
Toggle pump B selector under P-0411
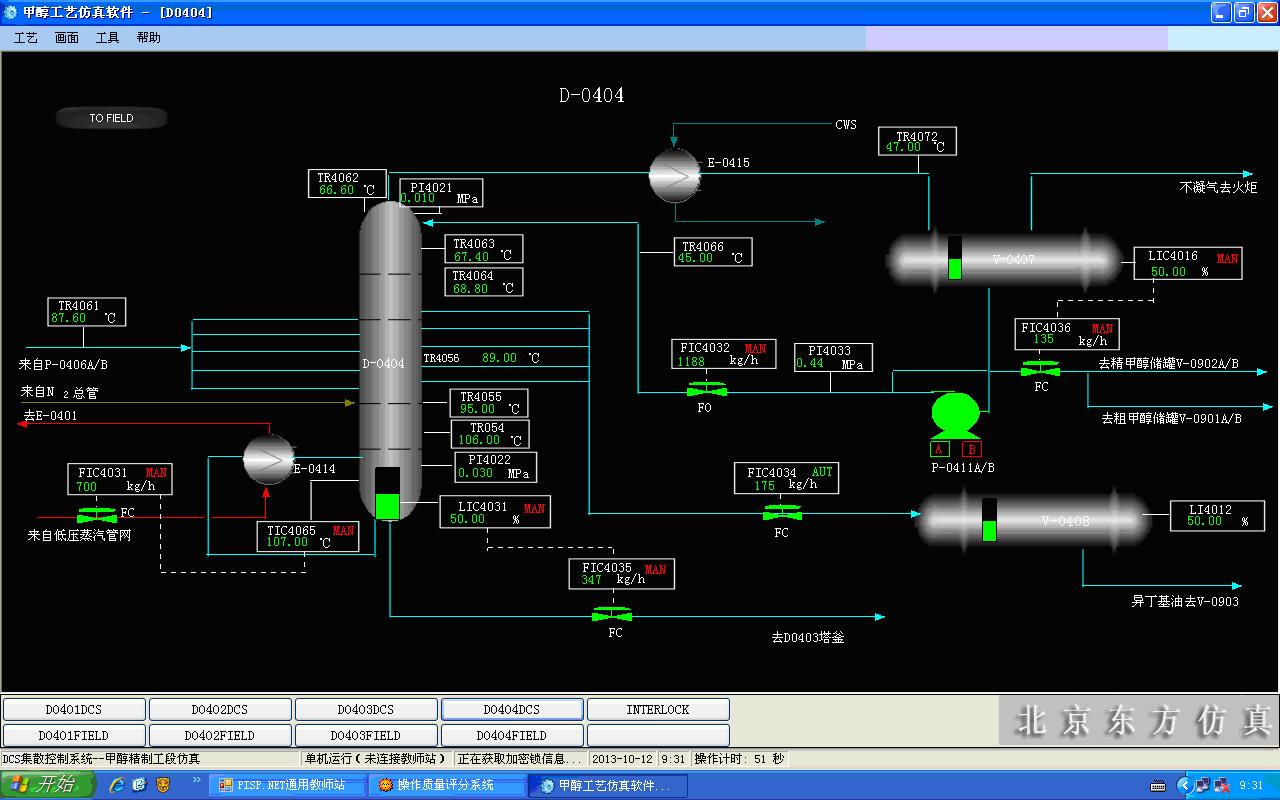pyautogui.click(x=971, y=449)
